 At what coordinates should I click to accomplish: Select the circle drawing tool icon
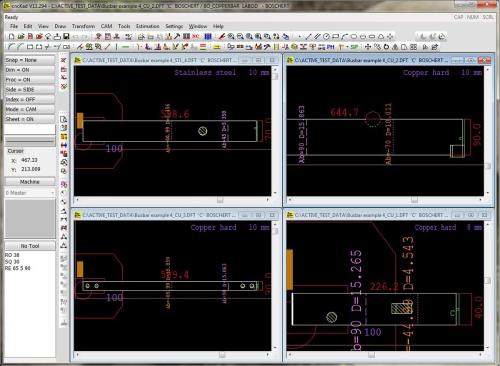pos(326,36)
